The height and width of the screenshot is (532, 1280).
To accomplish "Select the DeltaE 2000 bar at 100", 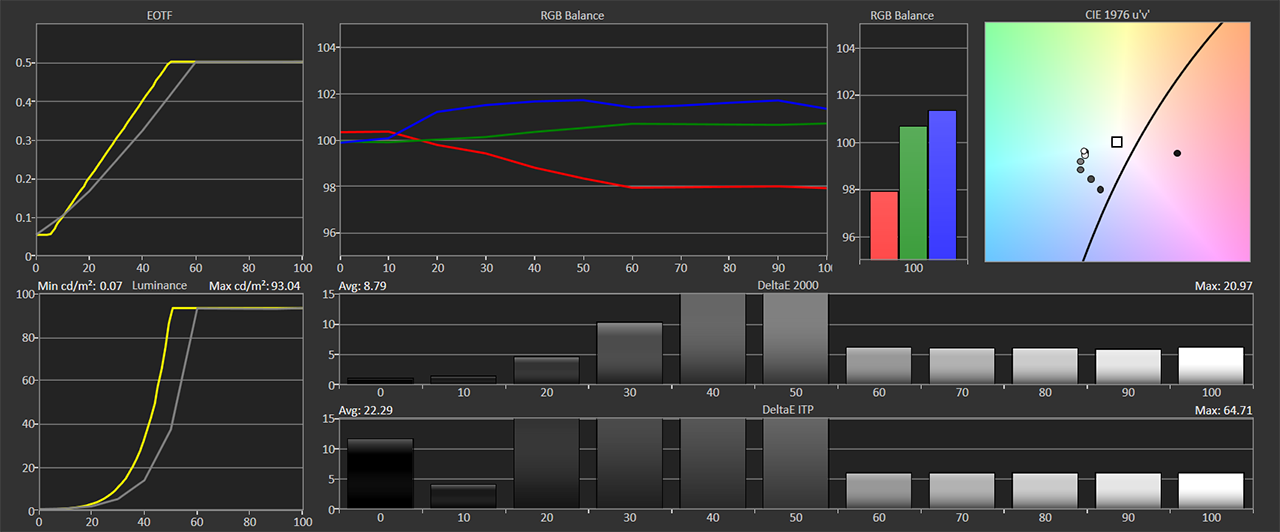I will (1210, 366).
